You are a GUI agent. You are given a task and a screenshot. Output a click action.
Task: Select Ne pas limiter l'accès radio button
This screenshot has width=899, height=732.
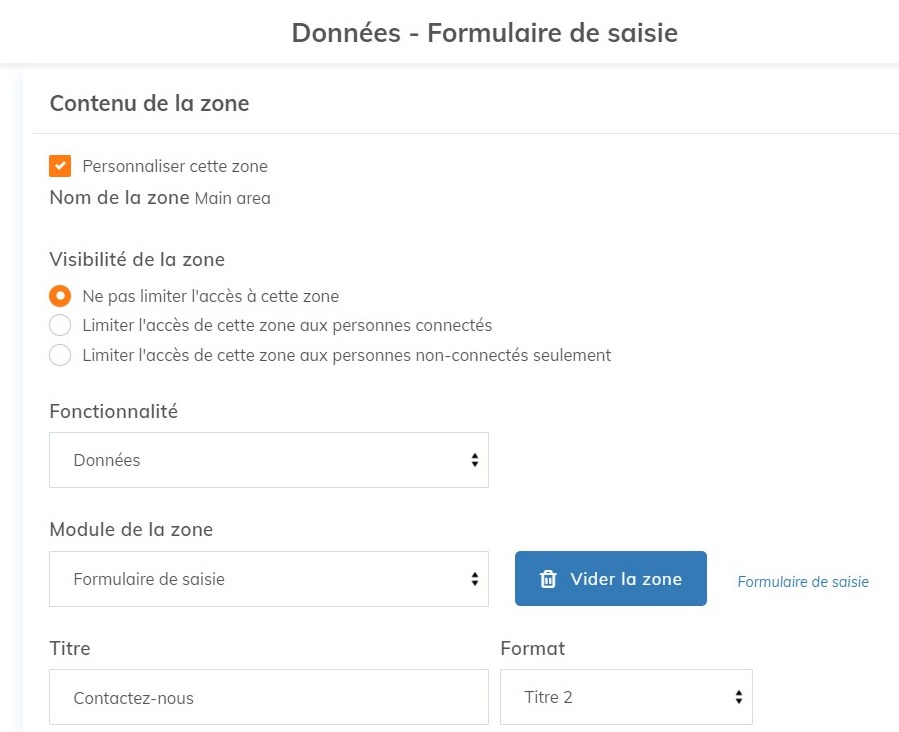[60, 296]
